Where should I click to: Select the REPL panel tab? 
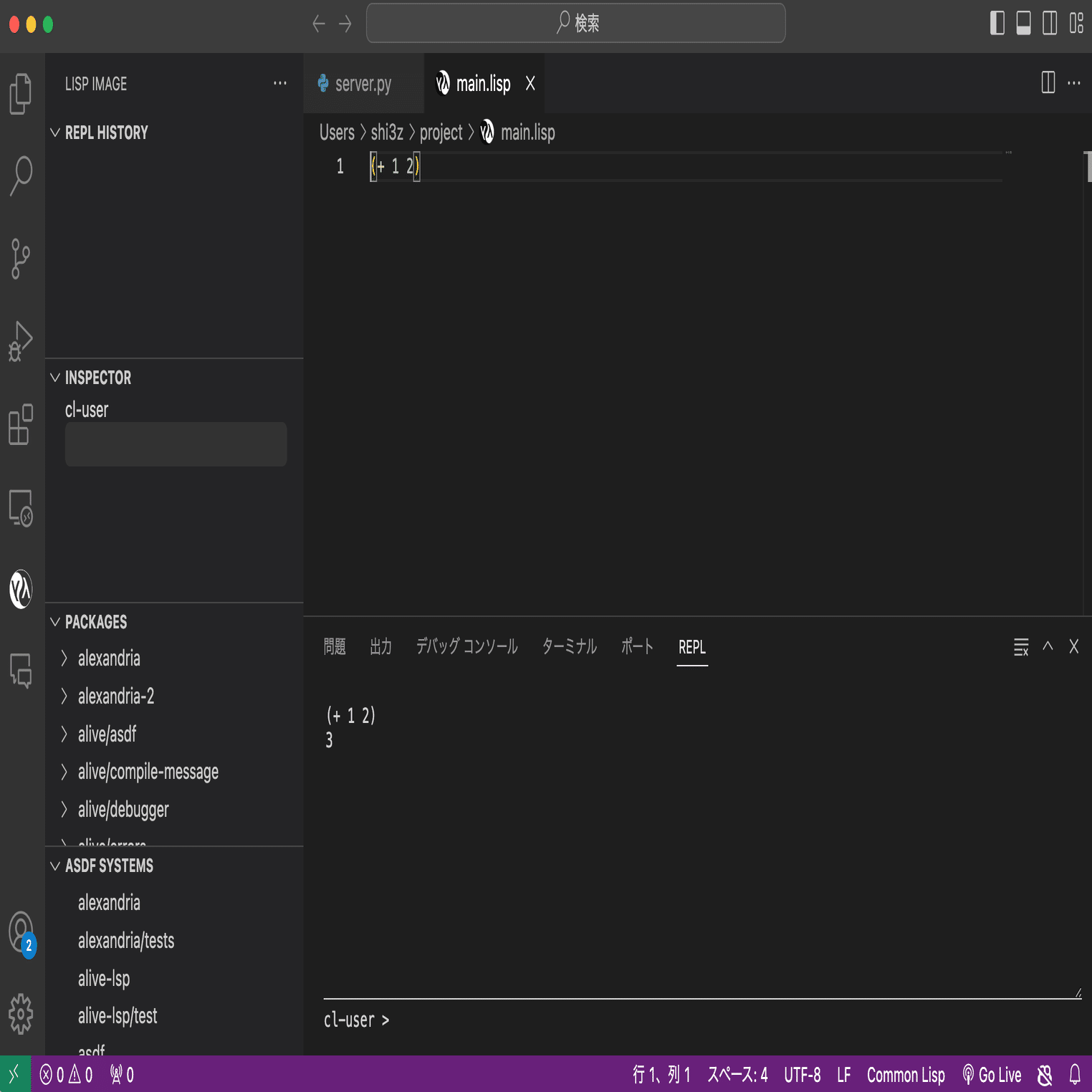(692, 647)
